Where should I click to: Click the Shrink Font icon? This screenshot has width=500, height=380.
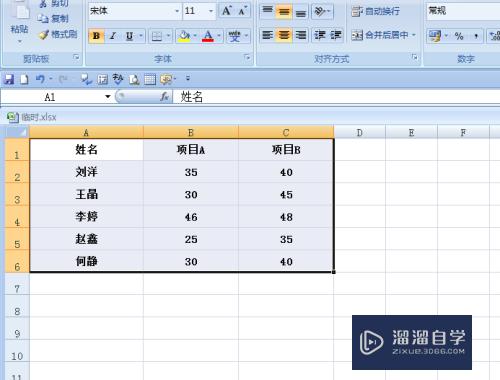(243, 11)
